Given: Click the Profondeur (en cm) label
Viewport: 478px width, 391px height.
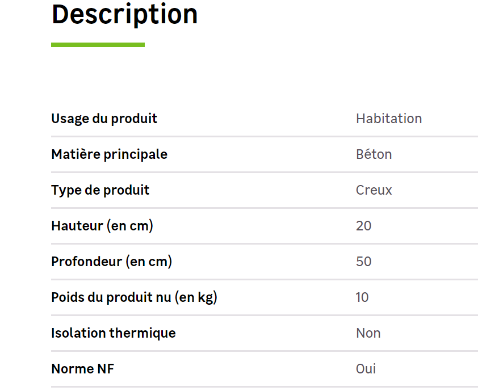Looking at the screenshot, I should (x=112, y=261).
